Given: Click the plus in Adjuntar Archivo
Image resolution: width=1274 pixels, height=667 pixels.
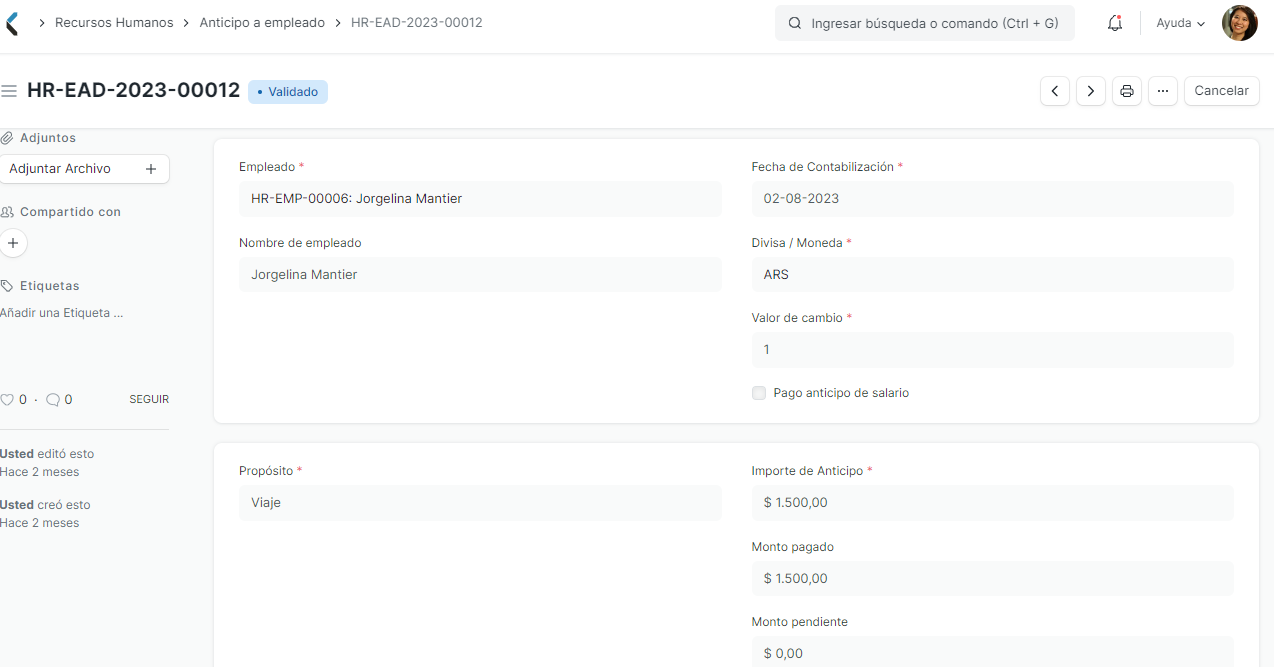Looking at the screenshot, I should click(x=151, y=169).
